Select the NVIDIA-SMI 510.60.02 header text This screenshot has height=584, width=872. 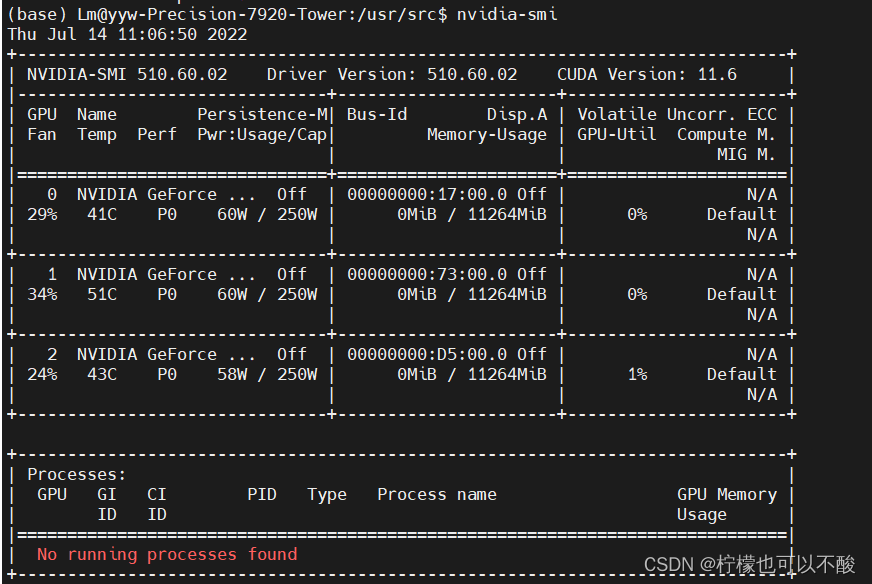(127, 74)
